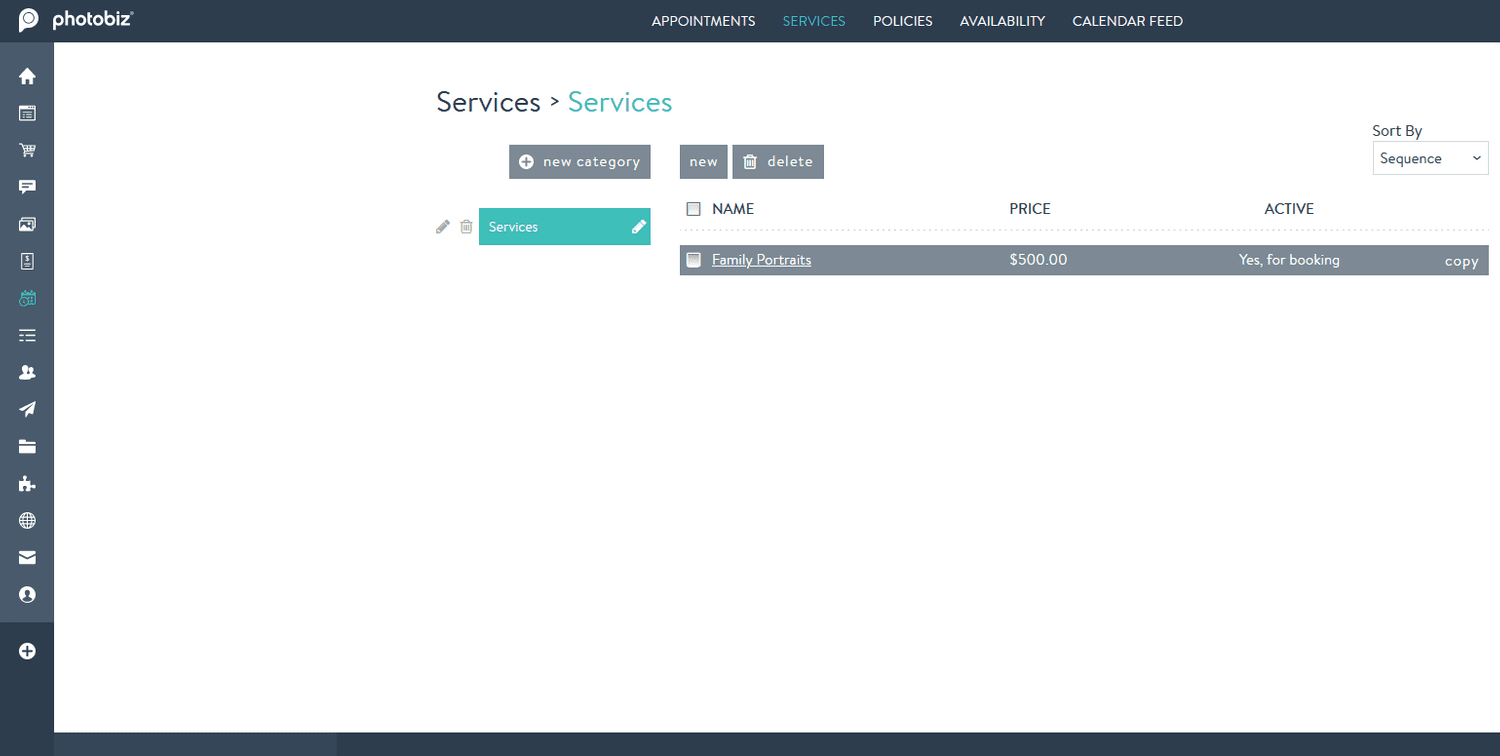Select the globe domains icon in the sidebar
This screenshot has height=756, width=1500.
tap(27, 520)
